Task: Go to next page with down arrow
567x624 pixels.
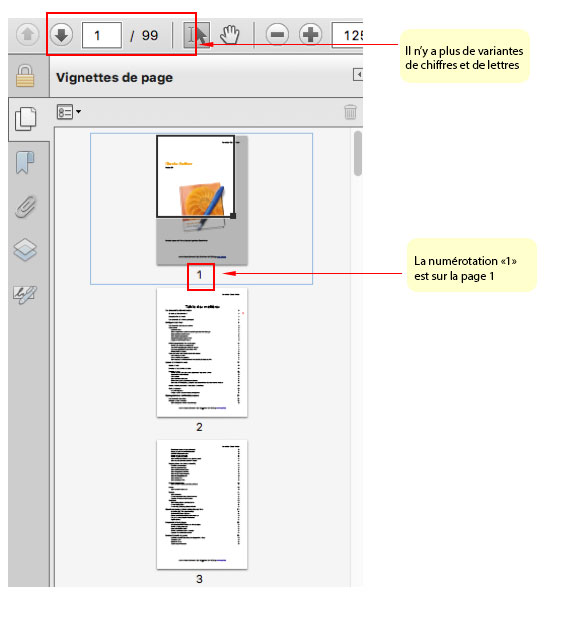Action: 61,35
